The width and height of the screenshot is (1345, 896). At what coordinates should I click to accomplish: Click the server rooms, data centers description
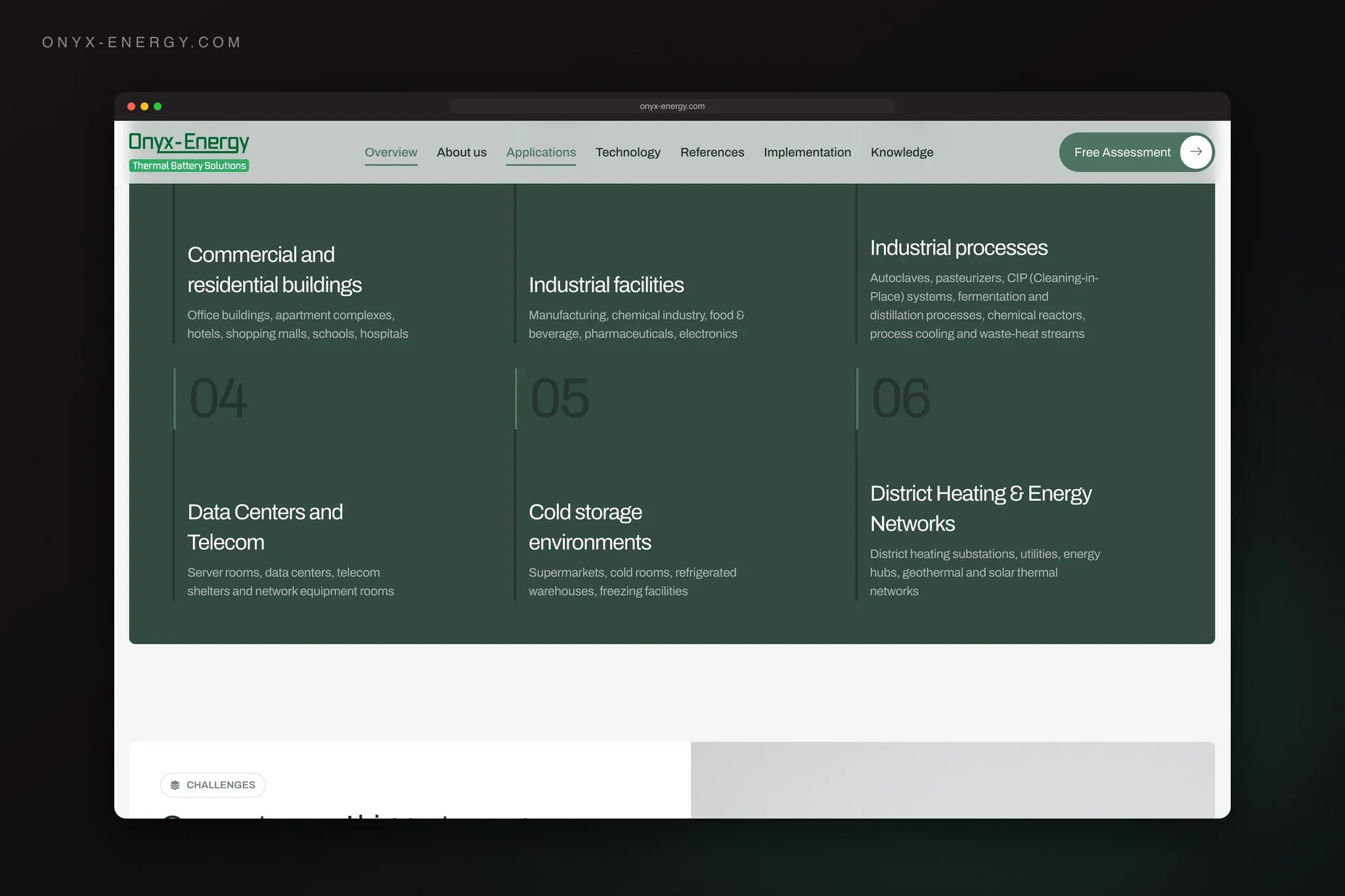click(x=290, y=582)
